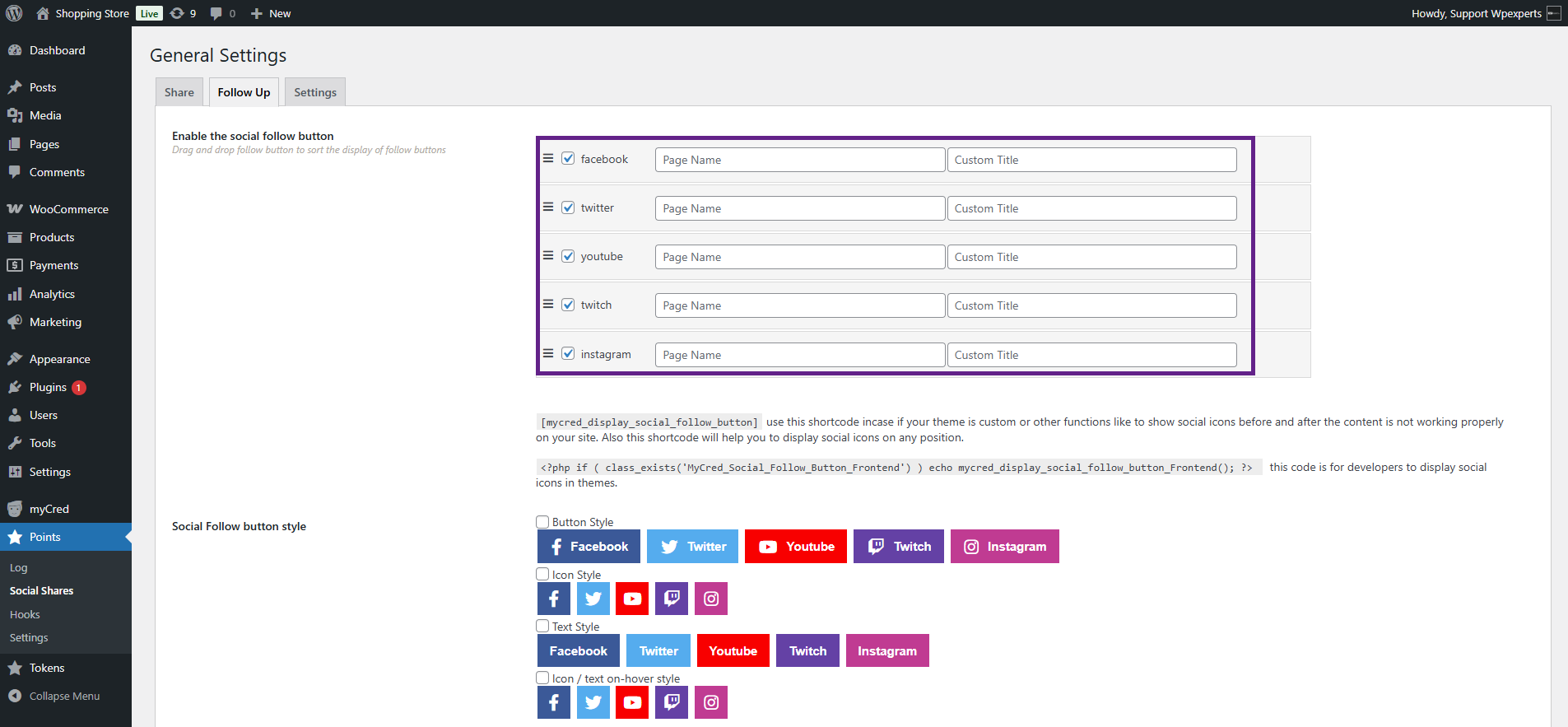1568x727 pixels.
Task: Click the purple Twitch text style swatch
Action: point(807,650)
